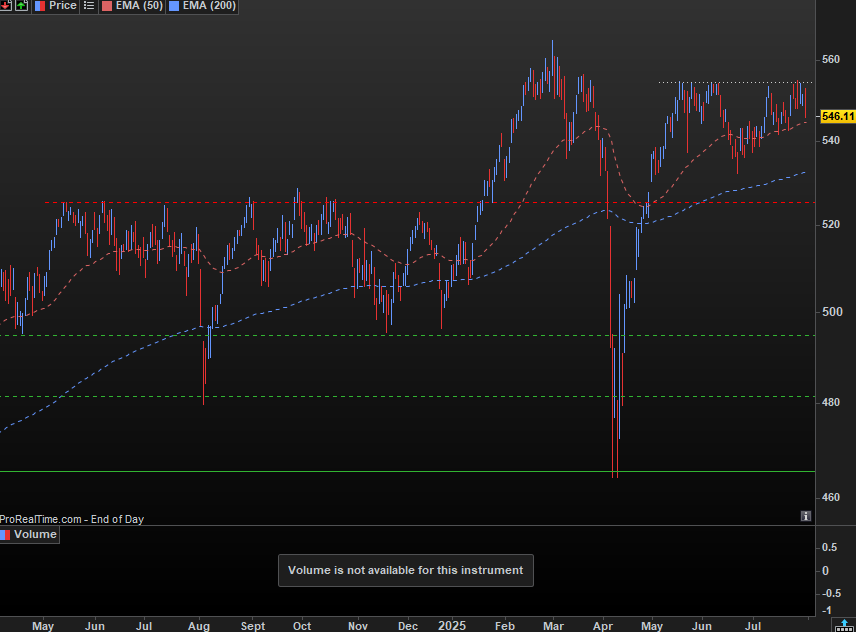Screen dimensions: 856x632
Task: Open the Volume panel label
Action: click(x=35, y=534)
